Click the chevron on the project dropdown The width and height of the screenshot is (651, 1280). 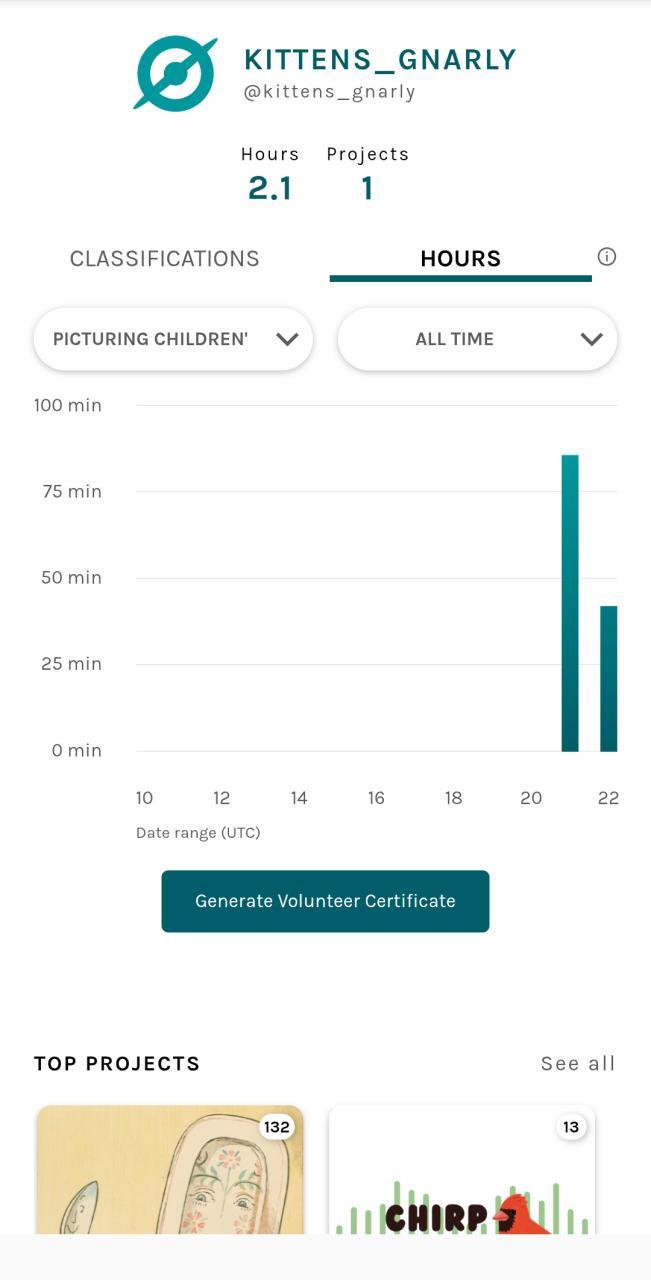coord(287,339)
